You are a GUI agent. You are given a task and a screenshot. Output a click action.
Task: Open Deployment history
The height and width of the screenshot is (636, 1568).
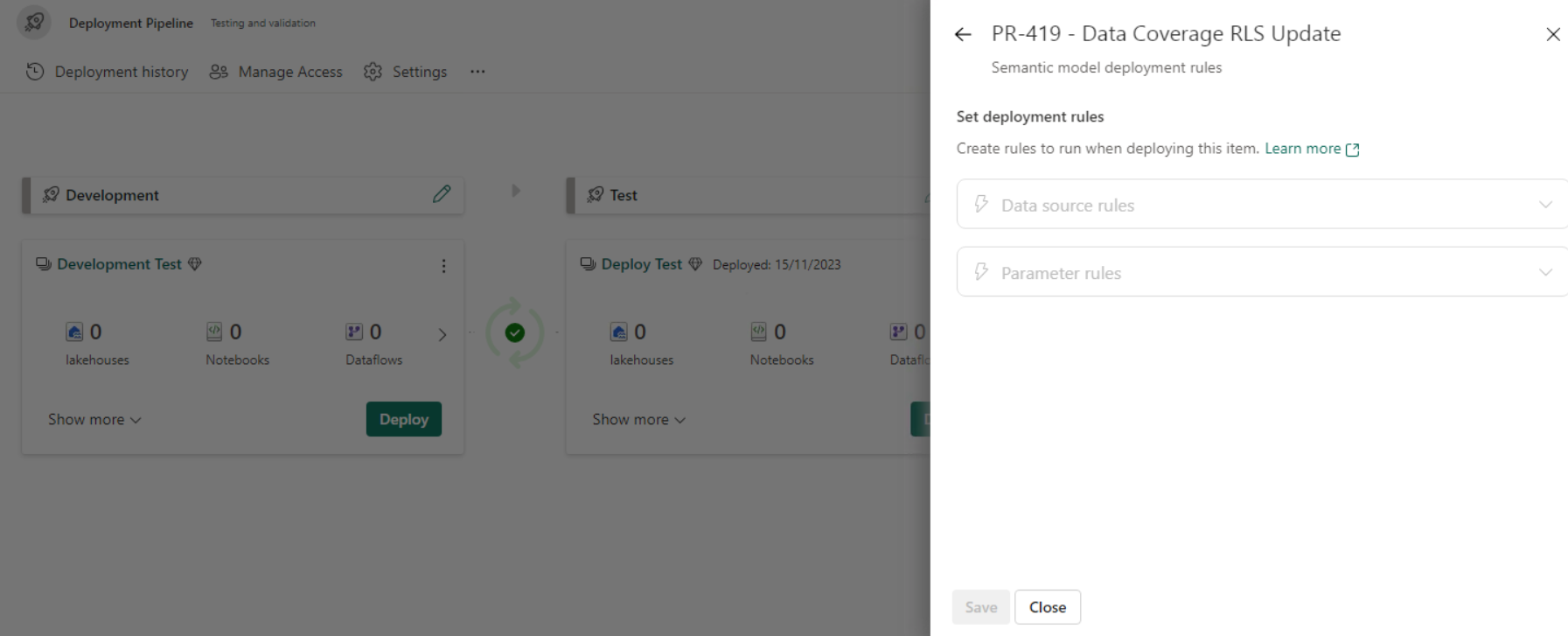tap(108, 72)
